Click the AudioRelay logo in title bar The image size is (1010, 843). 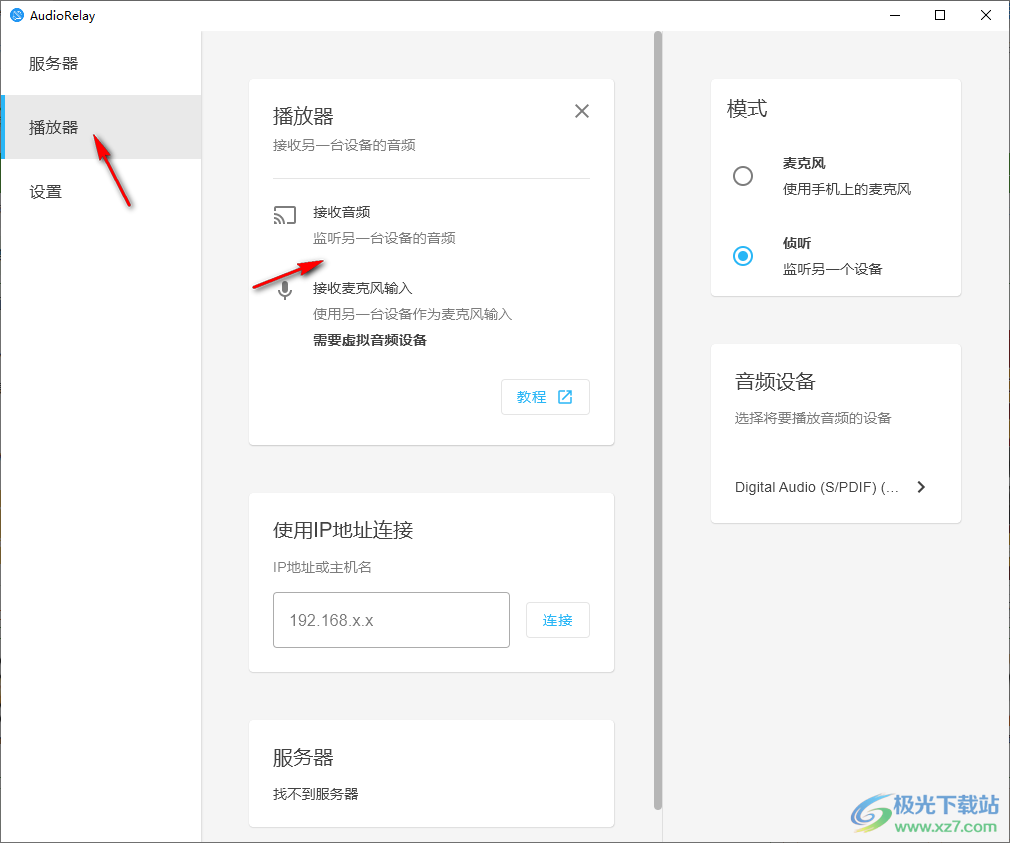[16, 16]
